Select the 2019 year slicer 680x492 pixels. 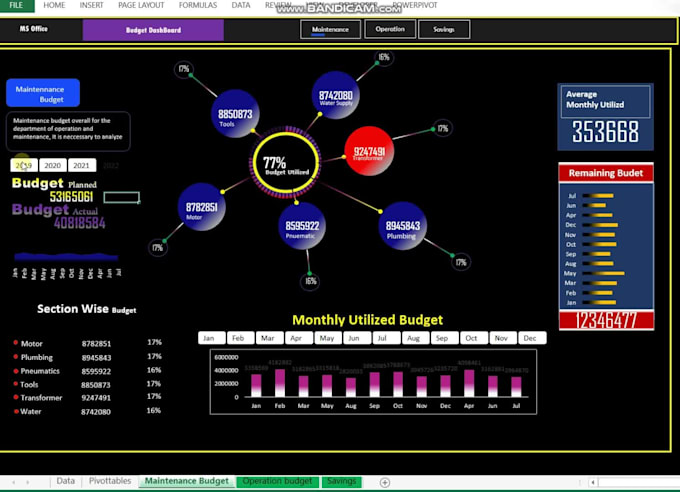tap(24, 165)
